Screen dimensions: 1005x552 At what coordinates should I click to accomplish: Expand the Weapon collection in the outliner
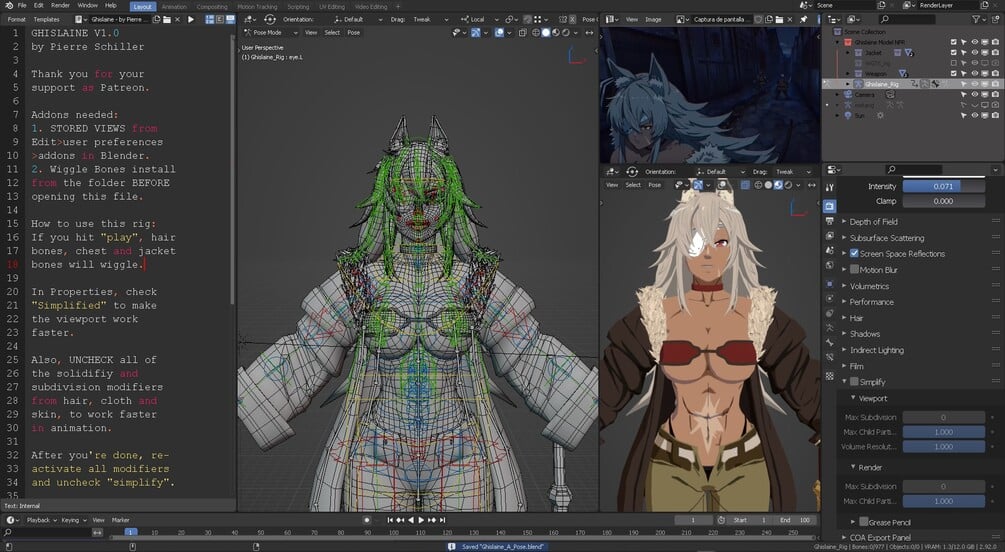click(849, 73)
